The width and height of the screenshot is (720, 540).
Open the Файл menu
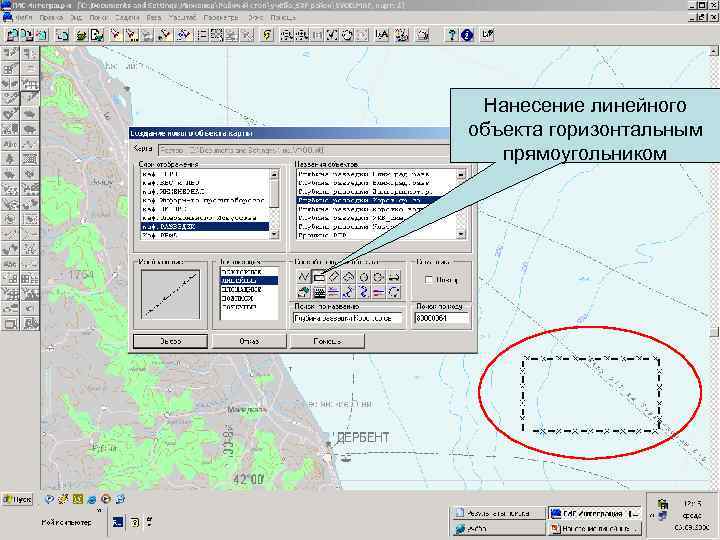(x=23, y=17)
